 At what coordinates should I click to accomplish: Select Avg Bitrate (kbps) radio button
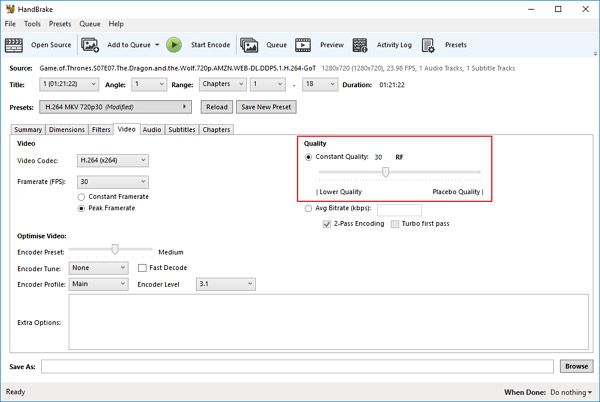[x=309, y=209]
